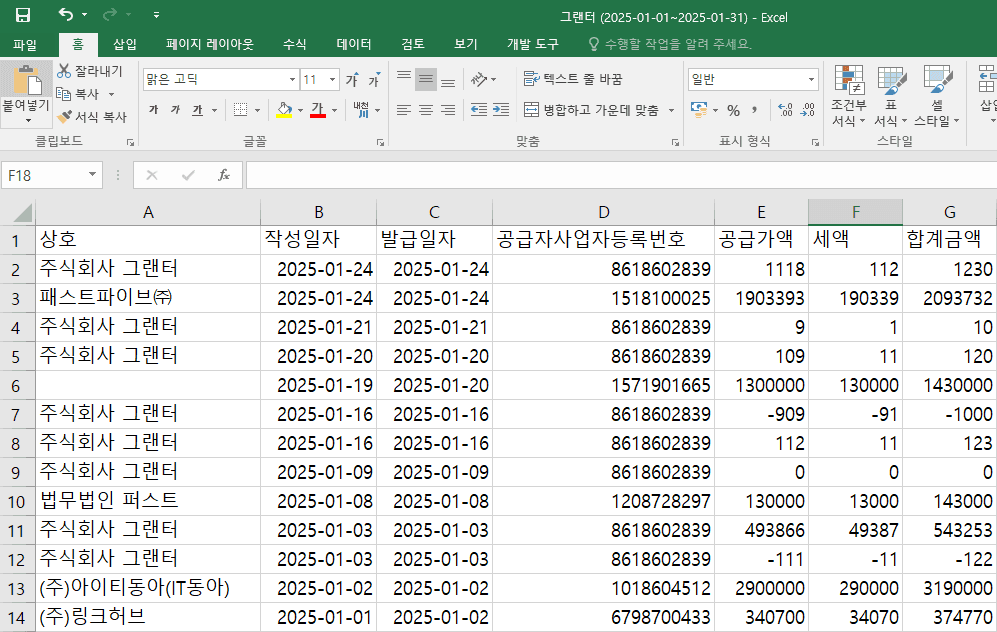The width and height of the screenshot is (997, 632).
Task: Align text to the top
Action: coord(404,79)
